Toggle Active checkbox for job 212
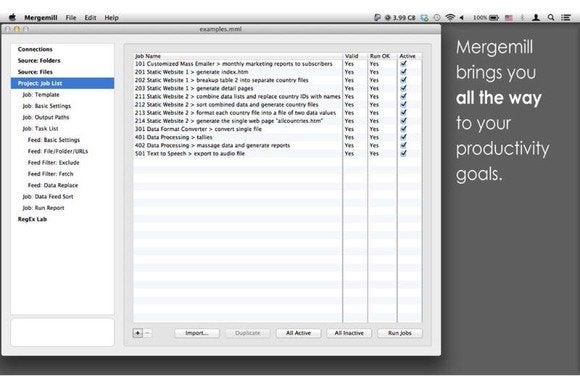Screen dimensions: 580x388 [x=404, y=104]
